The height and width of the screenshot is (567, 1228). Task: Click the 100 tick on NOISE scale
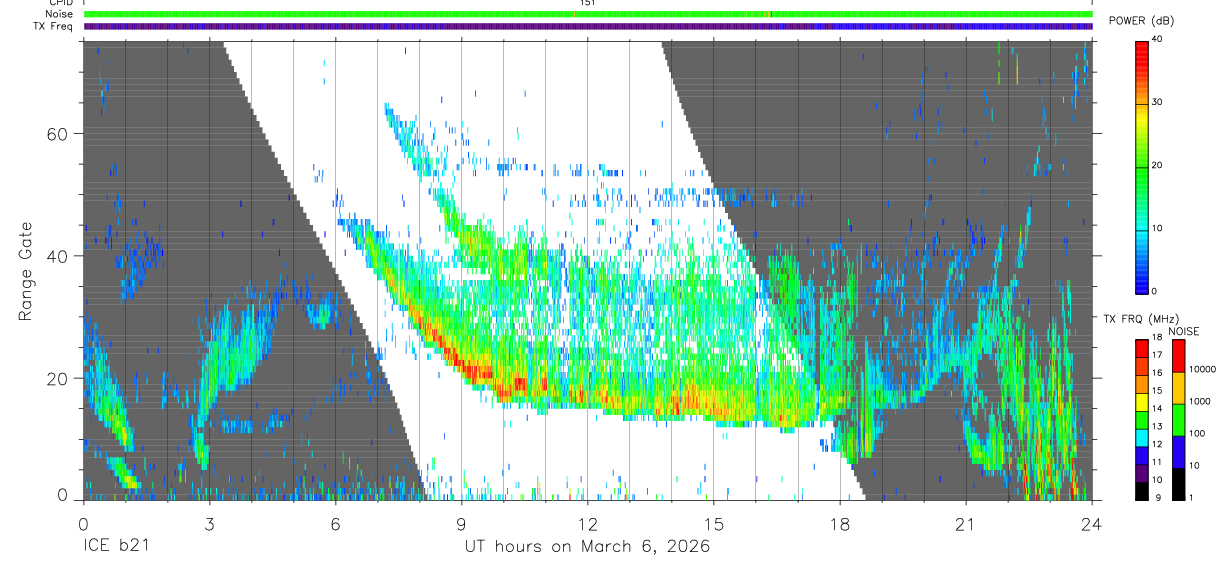coord(1198,433)
